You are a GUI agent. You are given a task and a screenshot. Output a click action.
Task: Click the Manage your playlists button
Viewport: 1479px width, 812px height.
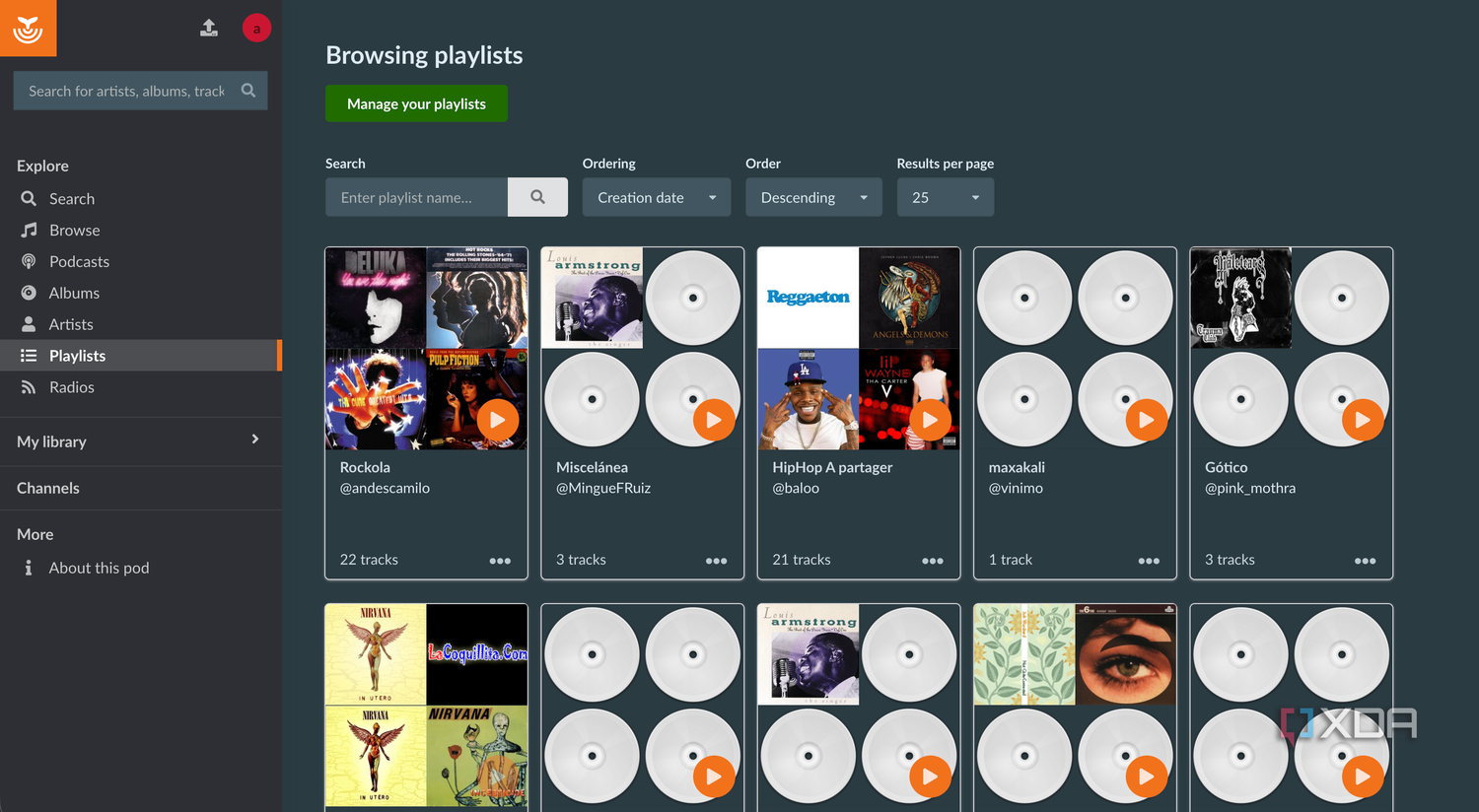click(x=416, y=103)
